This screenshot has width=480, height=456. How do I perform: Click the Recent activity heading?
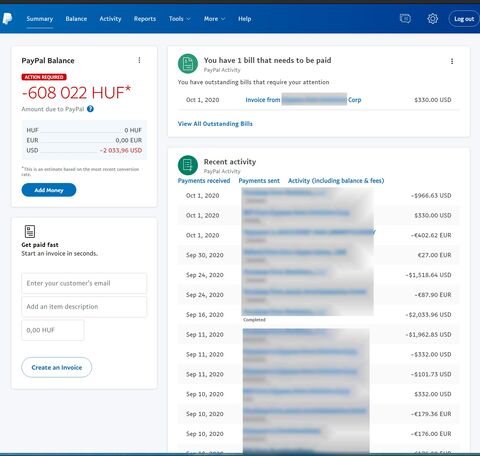[230, 162]
